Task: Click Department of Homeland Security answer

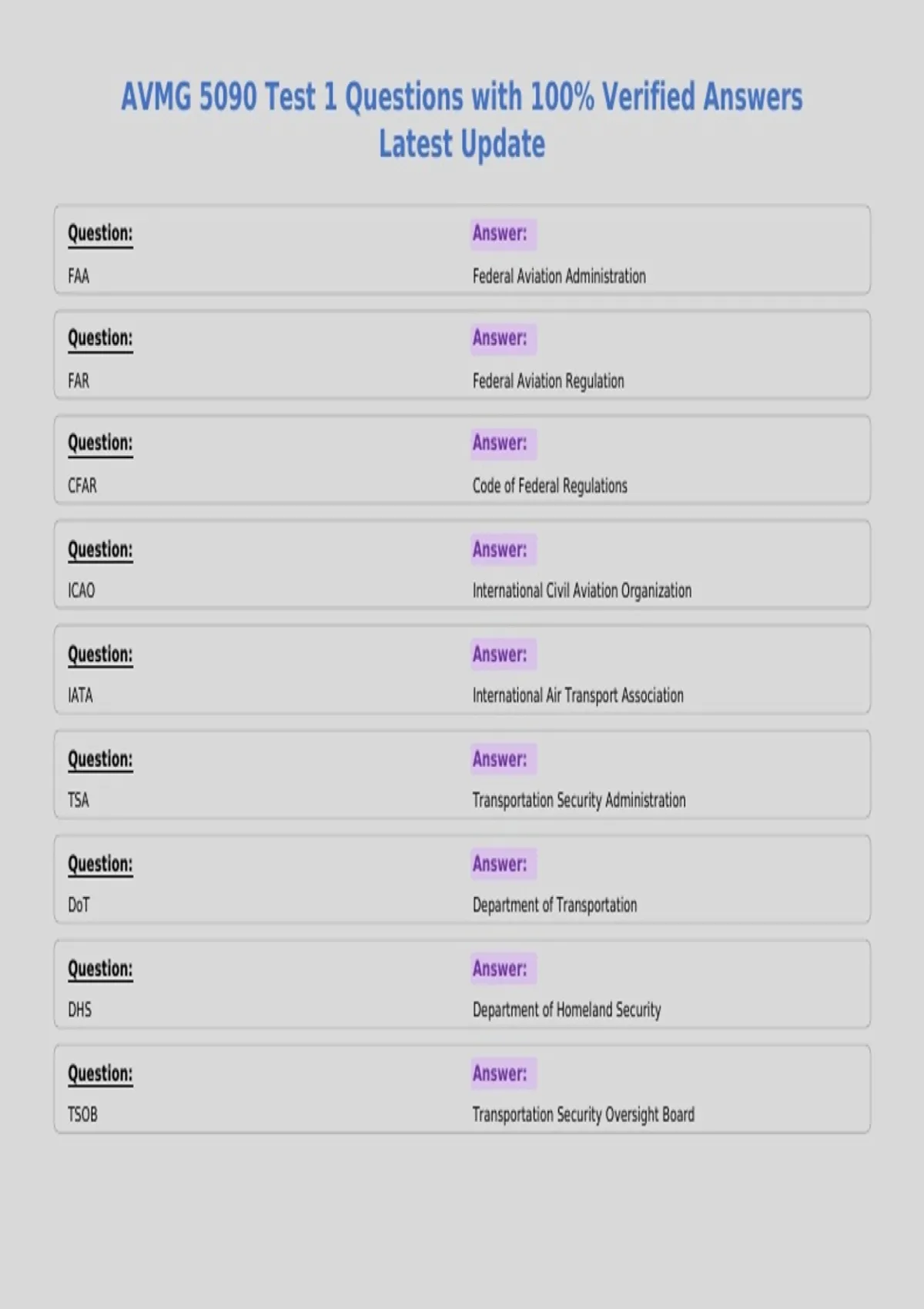Action: point(567,1009)
